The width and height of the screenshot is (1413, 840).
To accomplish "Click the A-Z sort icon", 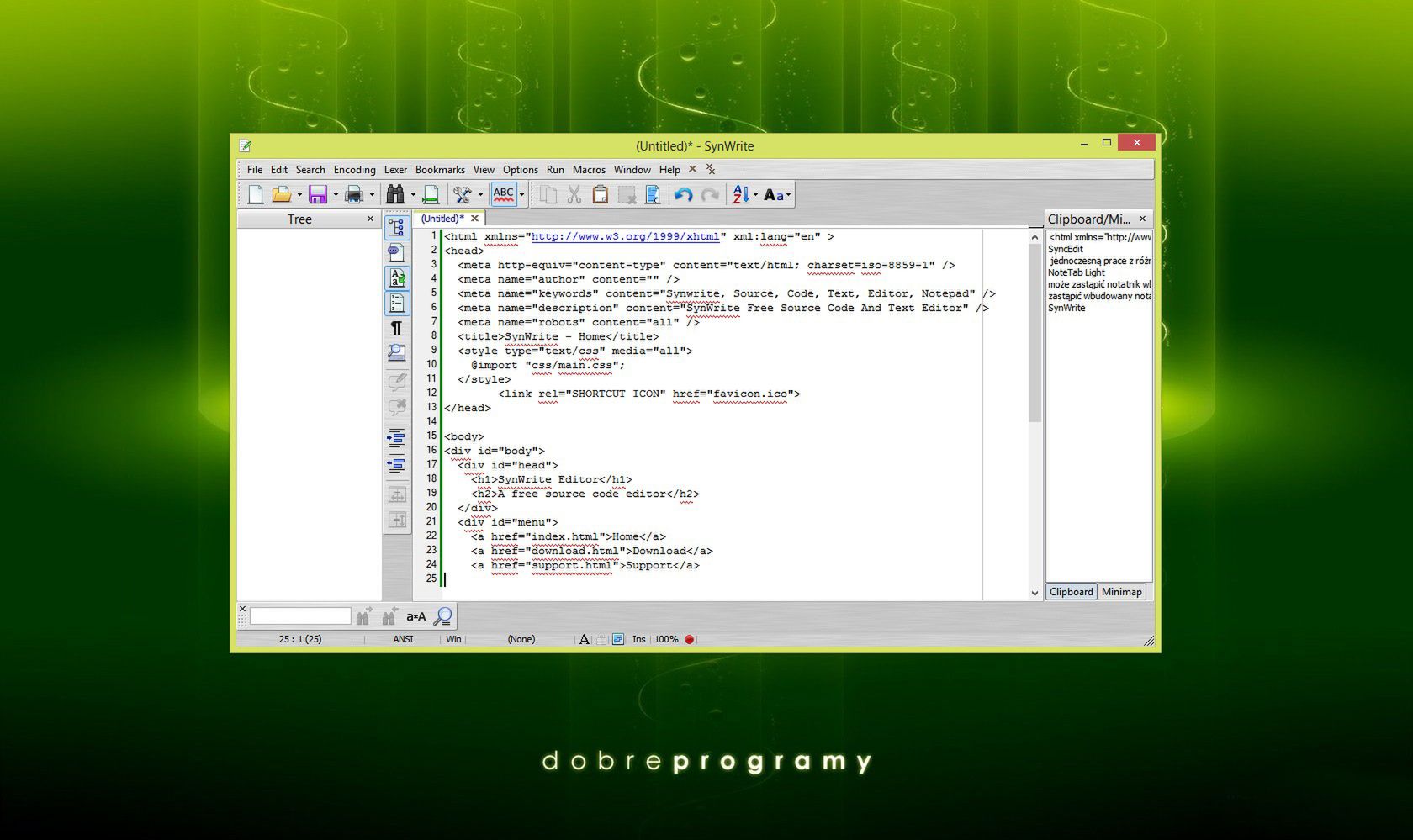I will click(740, 195).
